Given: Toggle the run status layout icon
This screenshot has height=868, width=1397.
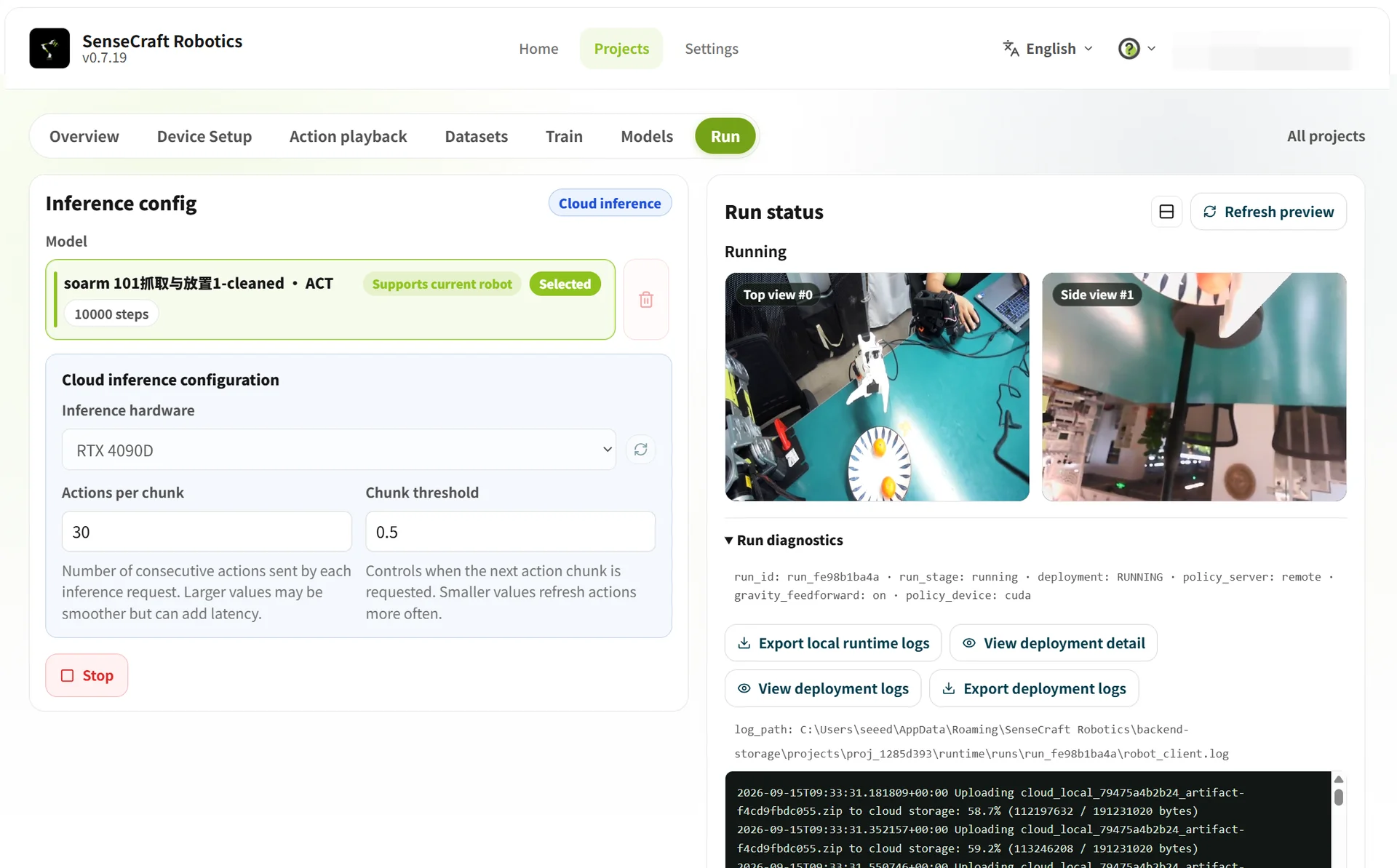Looking at the screenshot, I should click(1166, 212).
